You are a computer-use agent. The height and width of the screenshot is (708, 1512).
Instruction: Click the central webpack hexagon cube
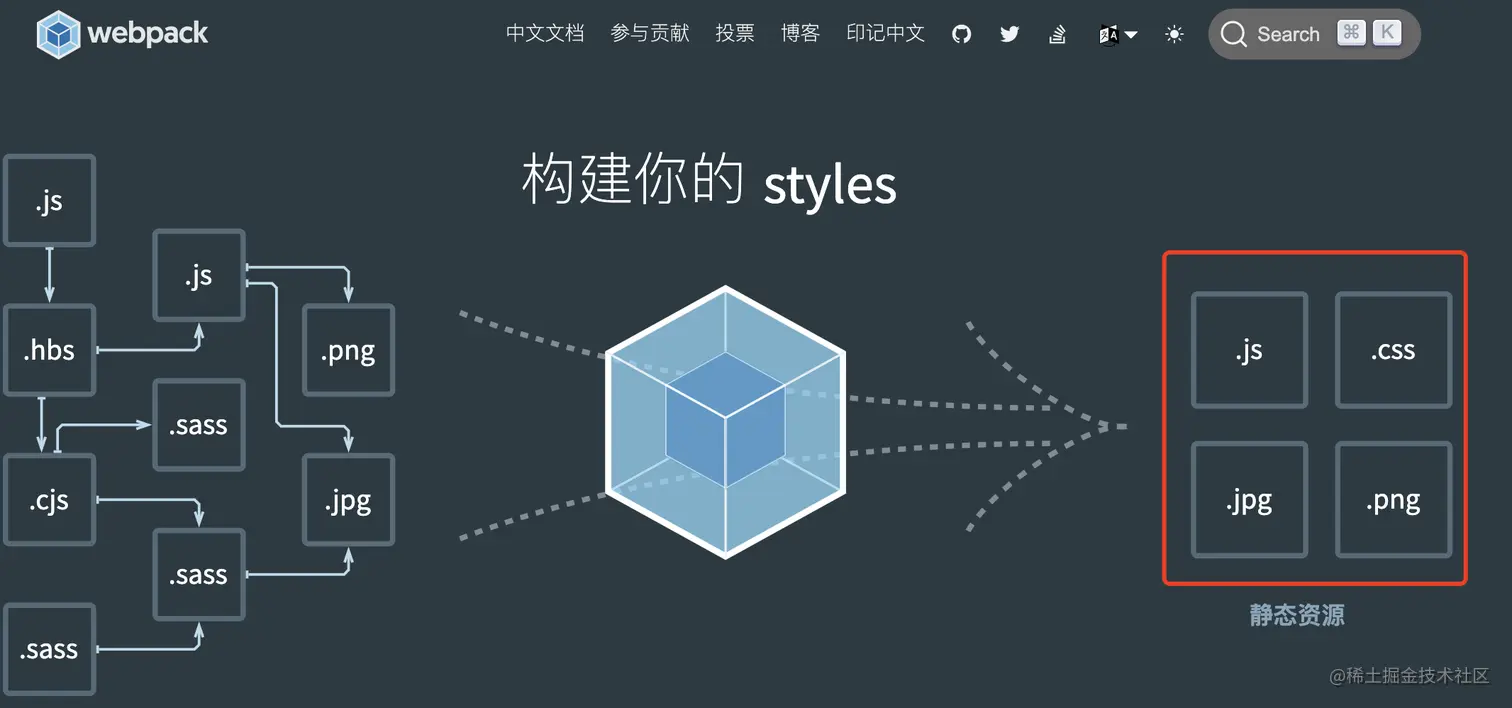726,422
